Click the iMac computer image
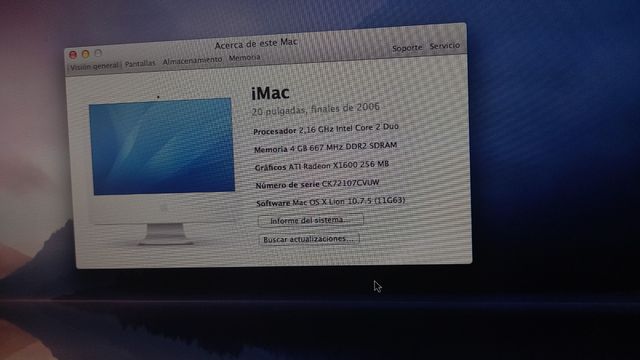The width and height of the screenshot is (640, 360). (x=162, y=171)
